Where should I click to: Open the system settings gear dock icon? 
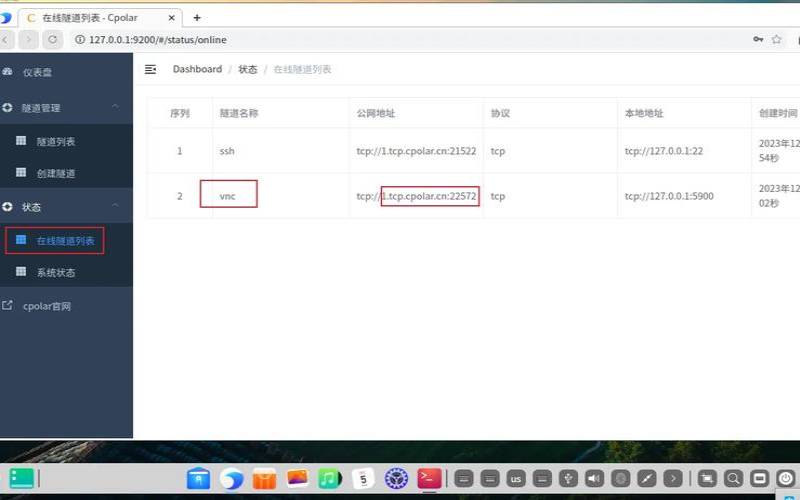[396, 479]
